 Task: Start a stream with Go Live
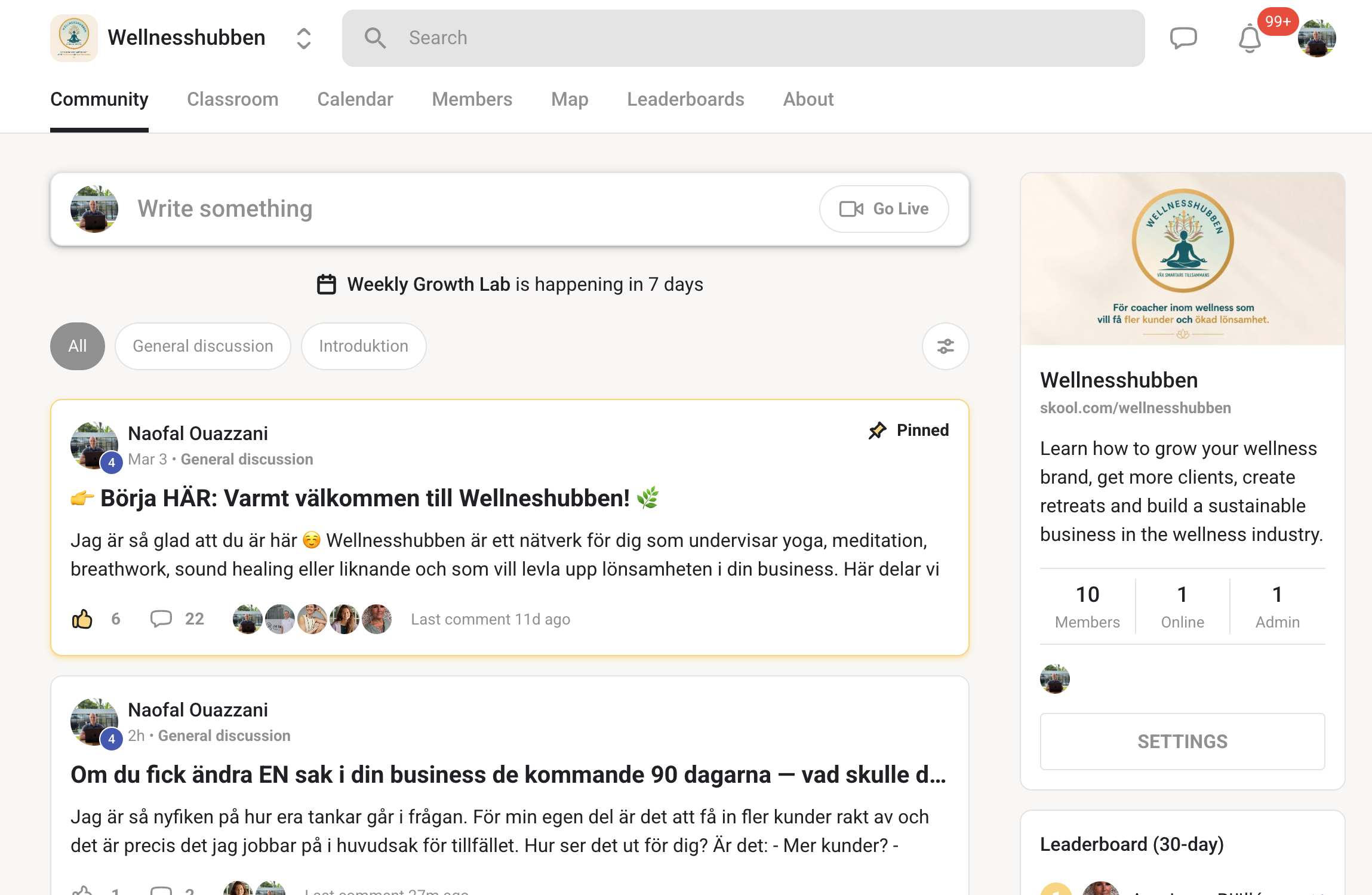884,209
